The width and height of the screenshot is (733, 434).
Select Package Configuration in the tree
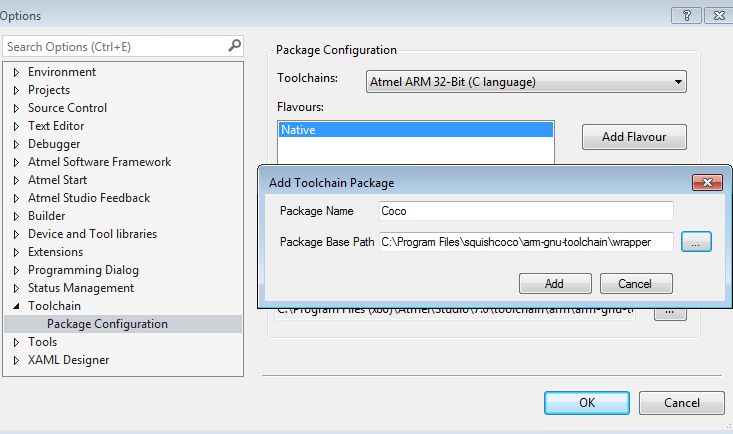(x=107, y=324)
